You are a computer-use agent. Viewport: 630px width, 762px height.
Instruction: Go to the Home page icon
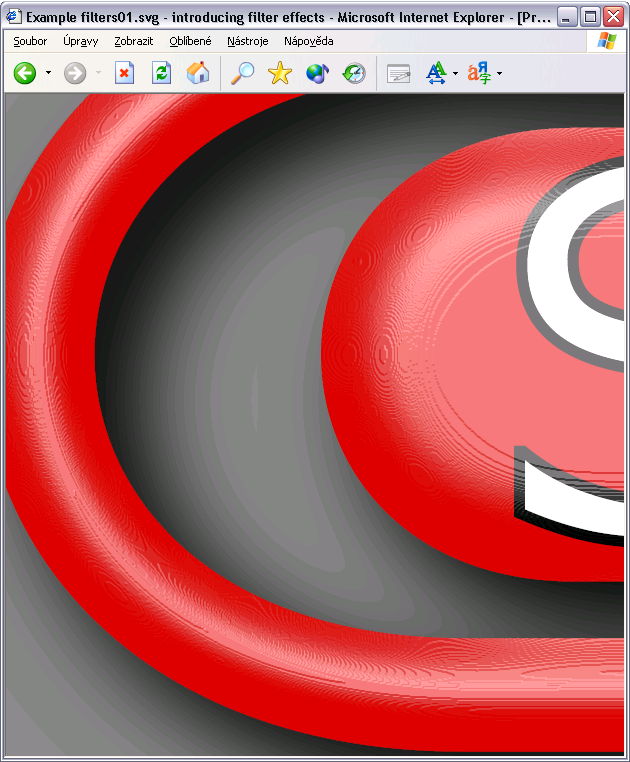[x=198, y=73]
